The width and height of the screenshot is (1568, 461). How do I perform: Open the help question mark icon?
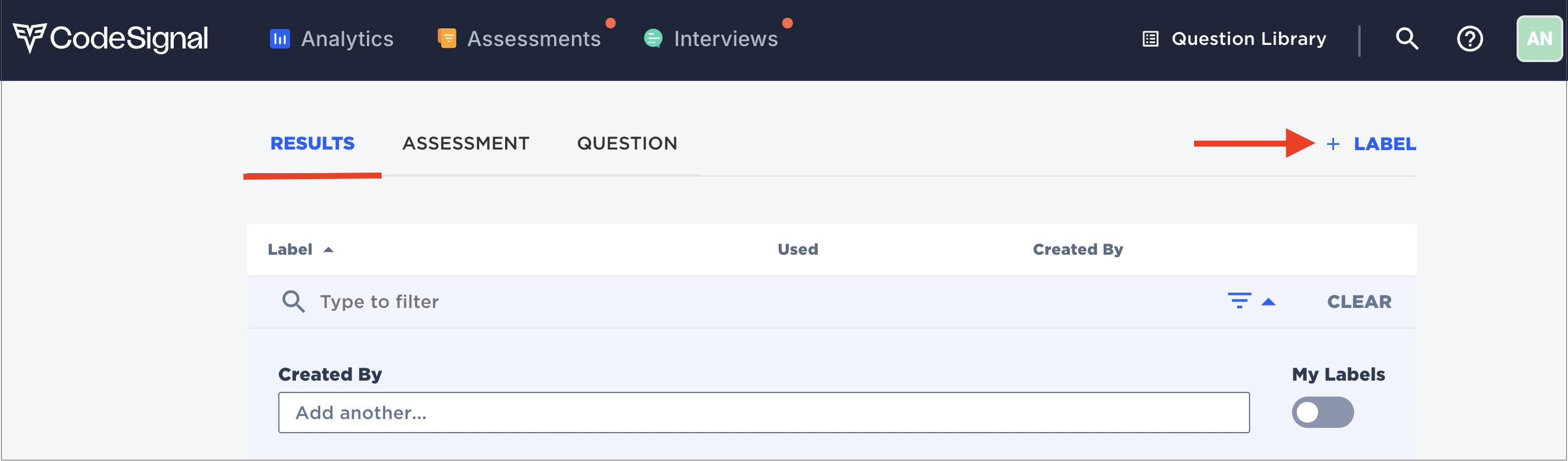coord(1469,39)
